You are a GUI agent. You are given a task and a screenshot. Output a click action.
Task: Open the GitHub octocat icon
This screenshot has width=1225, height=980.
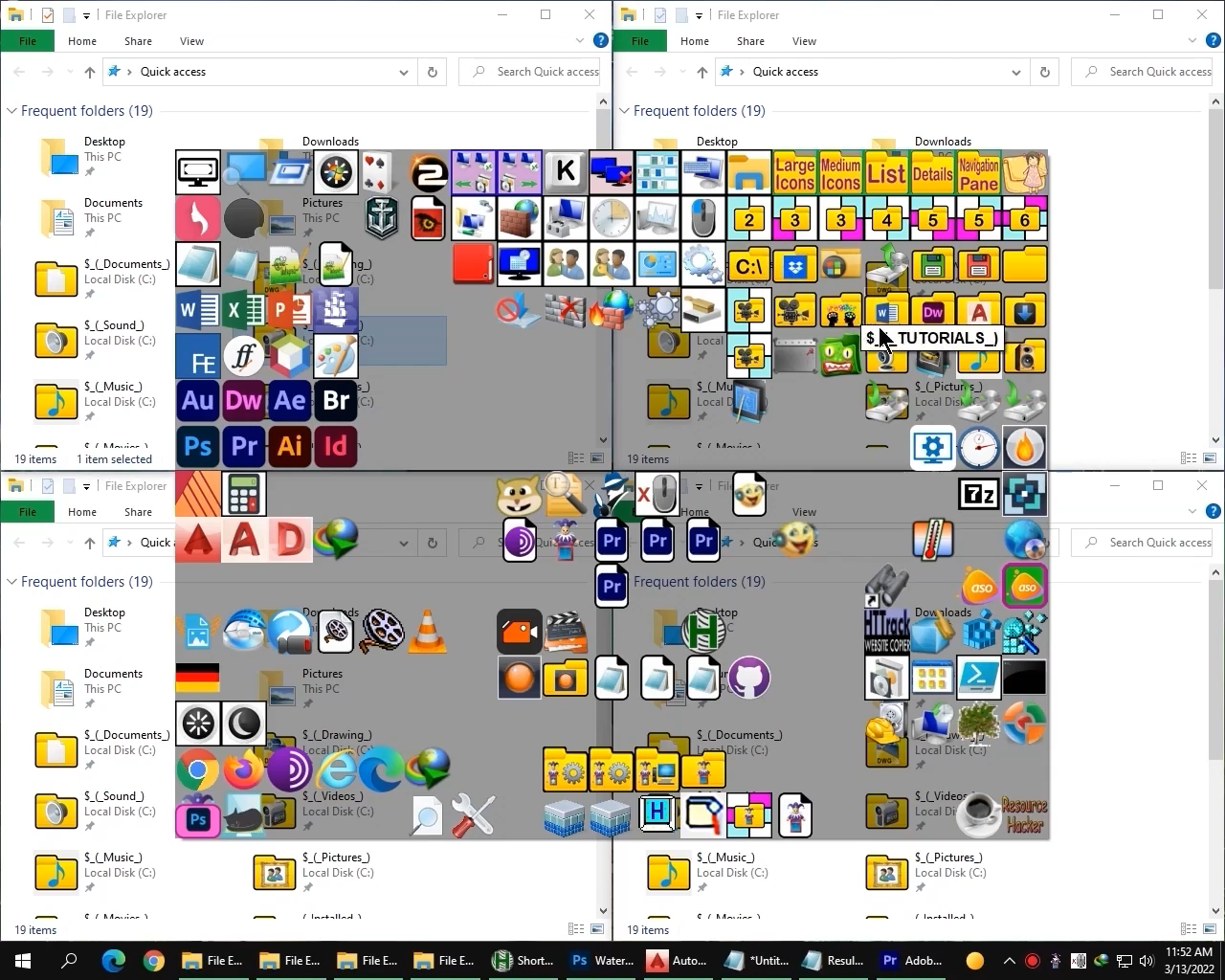pyautogui.click(x=749, y=678)
